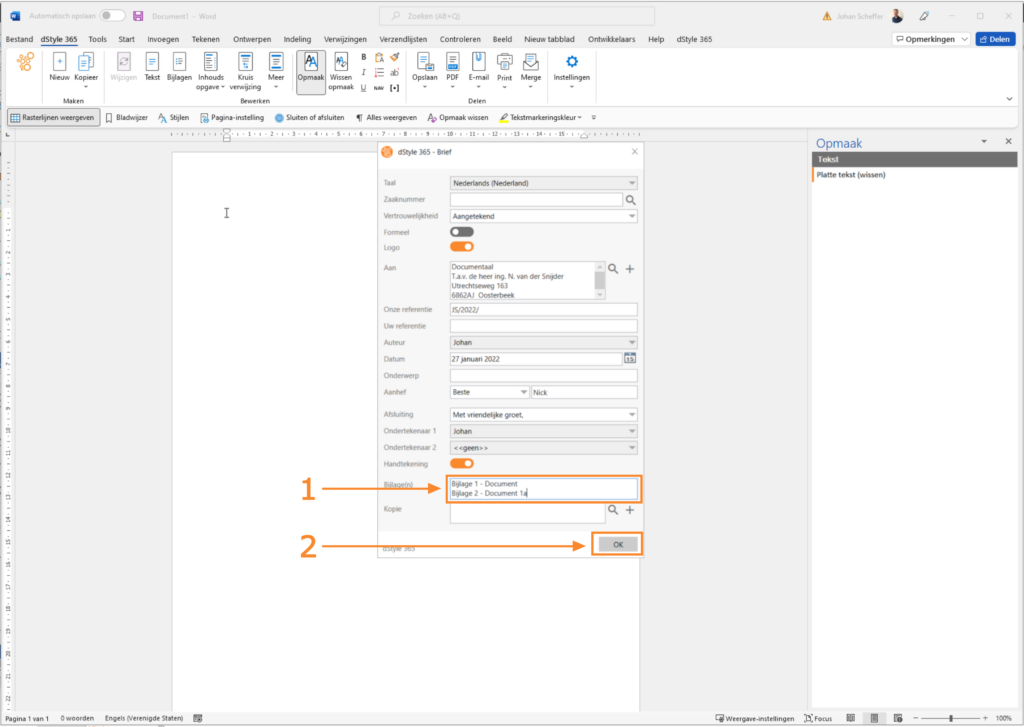This screenshot has width=1024, height=727.
Task: Toggle the Logo switch off
Action: (462, 247)
